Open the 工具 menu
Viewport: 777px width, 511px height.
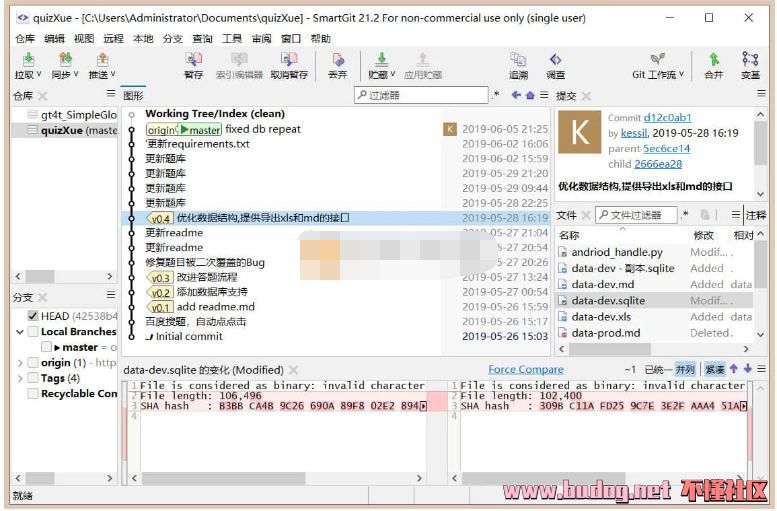click(232, 39)
